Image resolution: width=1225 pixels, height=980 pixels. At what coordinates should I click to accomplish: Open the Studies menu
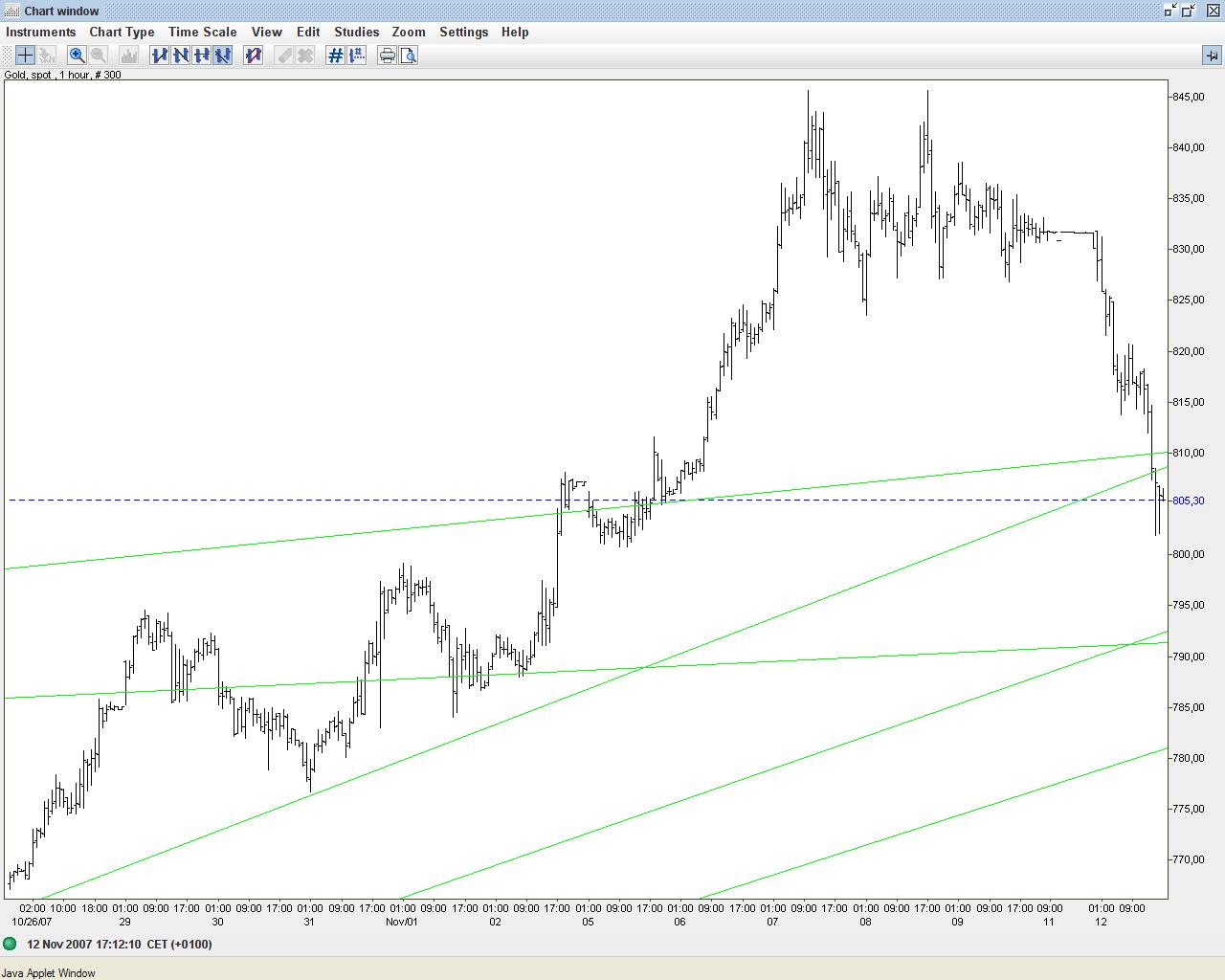pos(357,32)
